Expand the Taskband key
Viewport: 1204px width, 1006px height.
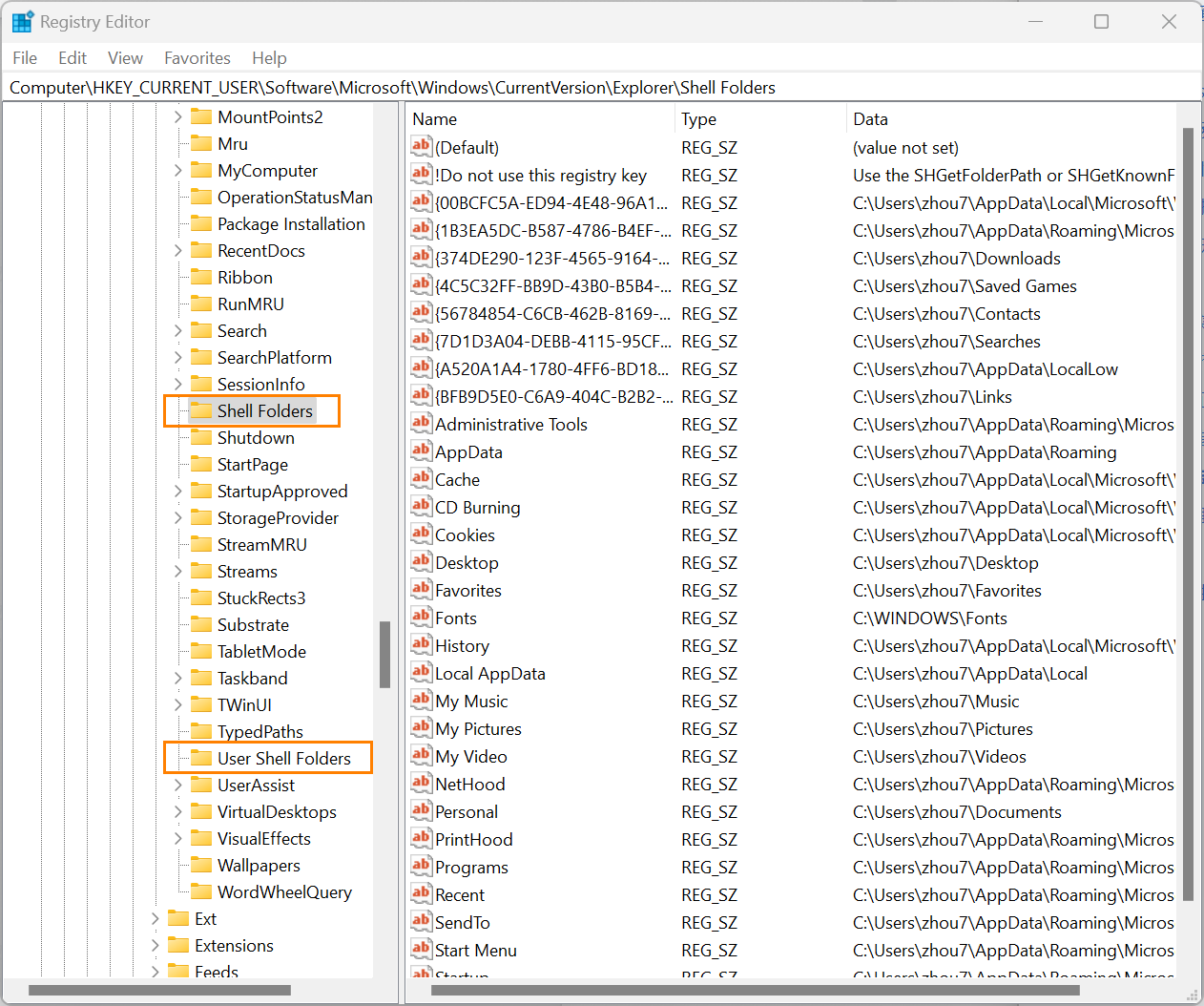(x=178, y=679)
